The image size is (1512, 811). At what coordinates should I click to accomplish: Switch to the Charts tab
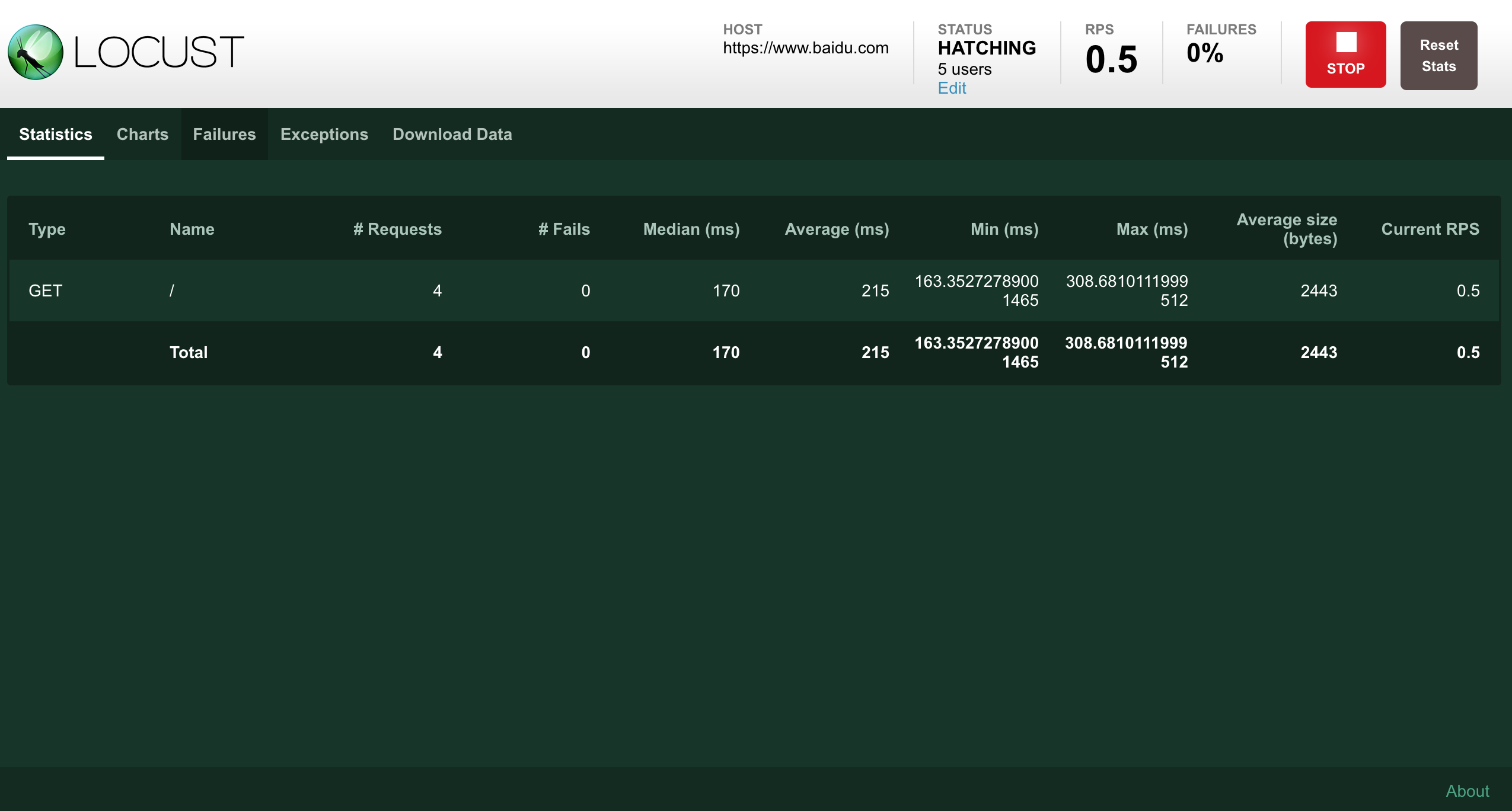(142, 135)
